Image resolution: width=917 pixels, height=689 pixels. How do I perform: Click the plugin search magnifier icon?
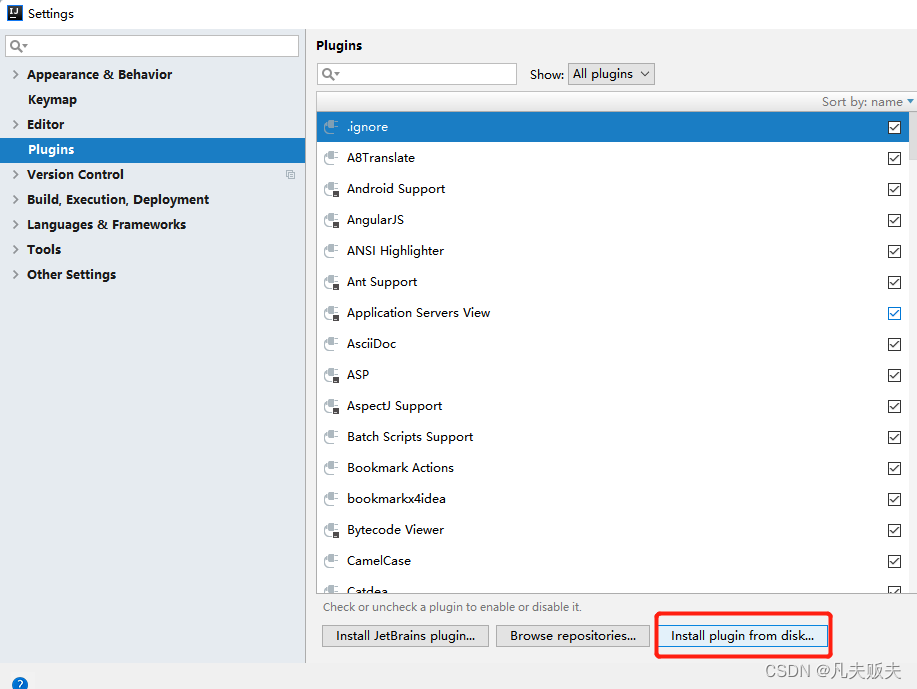[330, 74]
